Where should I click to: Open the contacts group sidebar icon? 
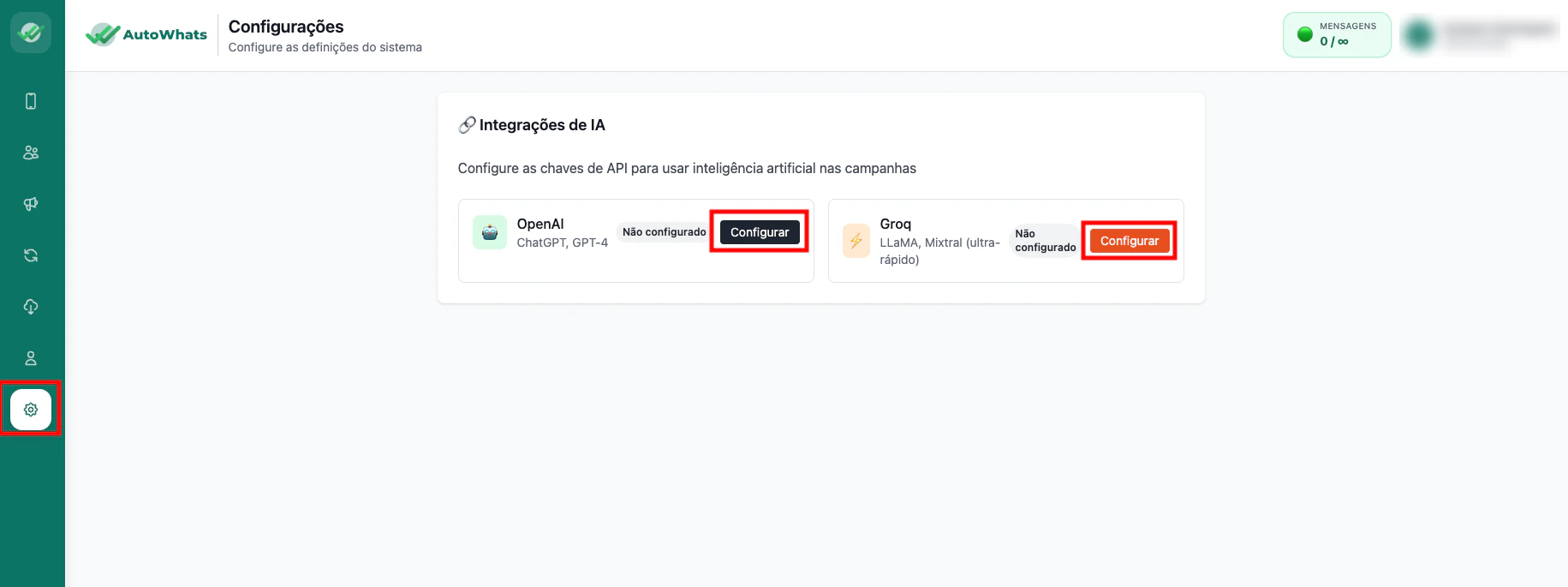[31, 153]
